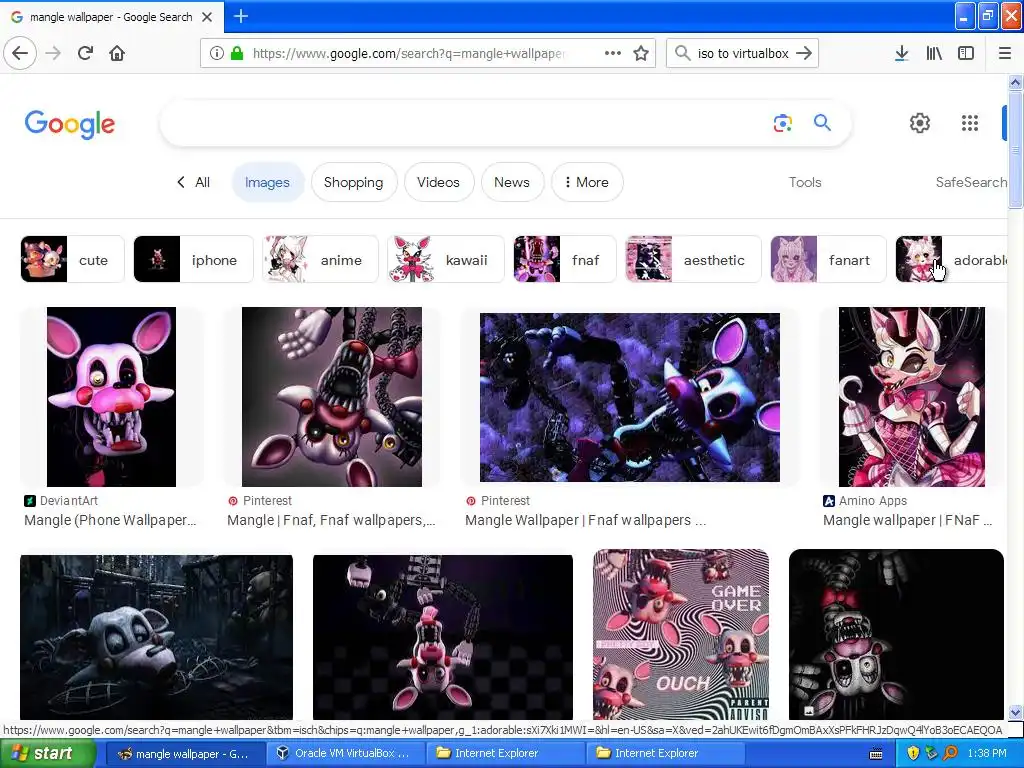Screen dimensions: 1024x768
Task: Expand the More search categories menu
Action: tap(586, 182)
